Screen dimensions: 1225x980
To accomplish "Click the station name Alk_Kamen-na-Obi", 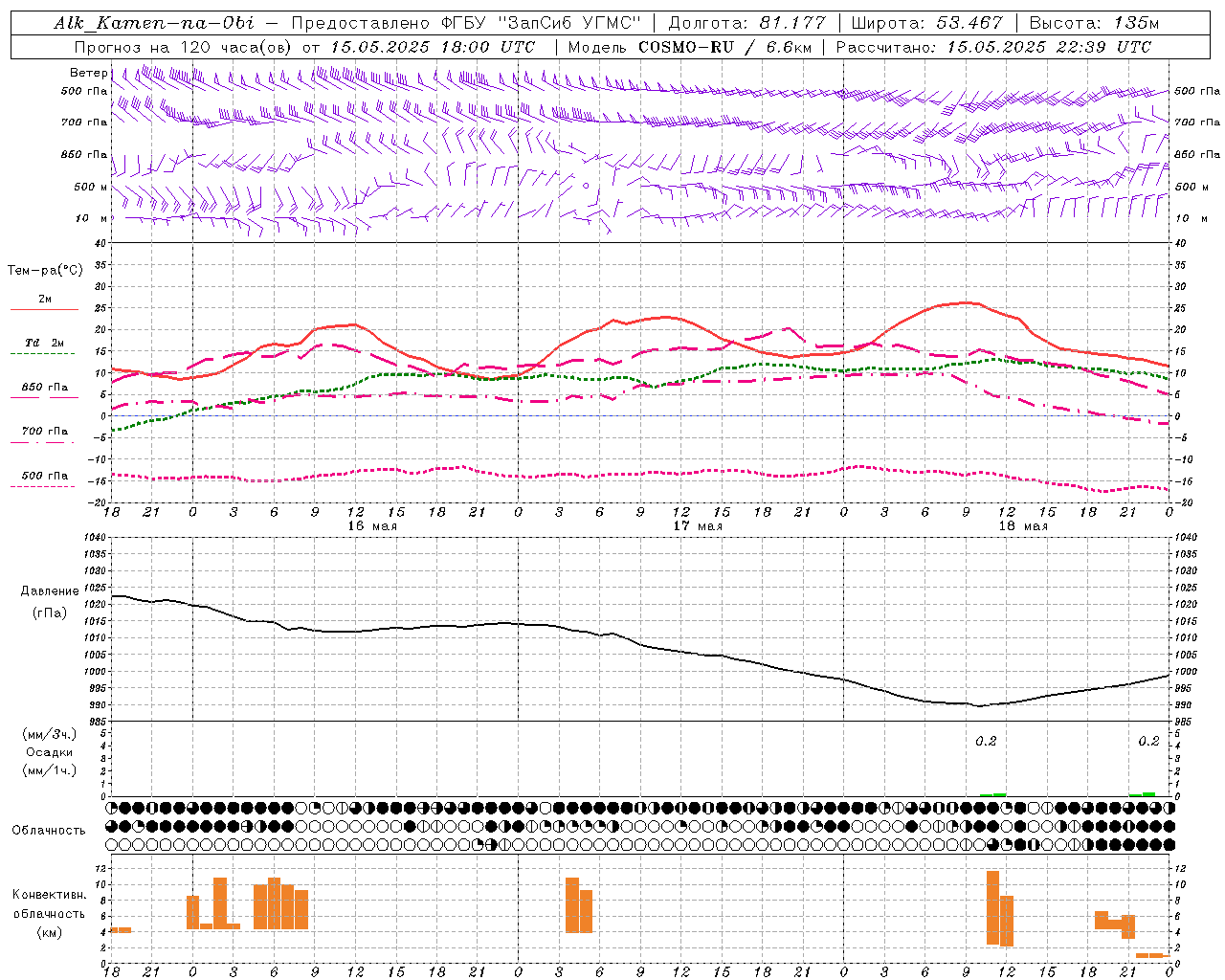I will click(x=154, y=23).
